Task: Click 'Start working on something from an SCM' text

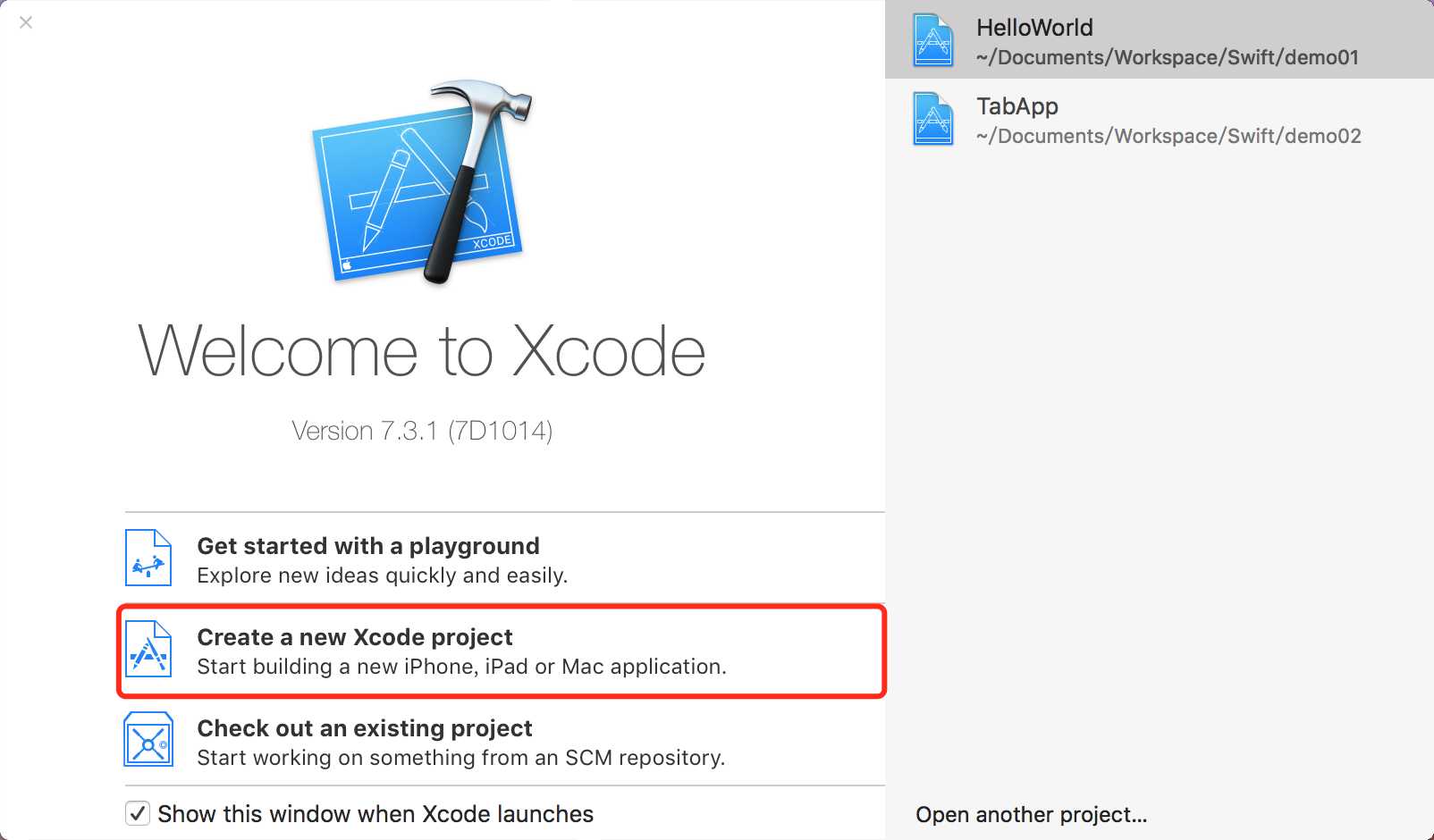Action: [x=460, y=758]
